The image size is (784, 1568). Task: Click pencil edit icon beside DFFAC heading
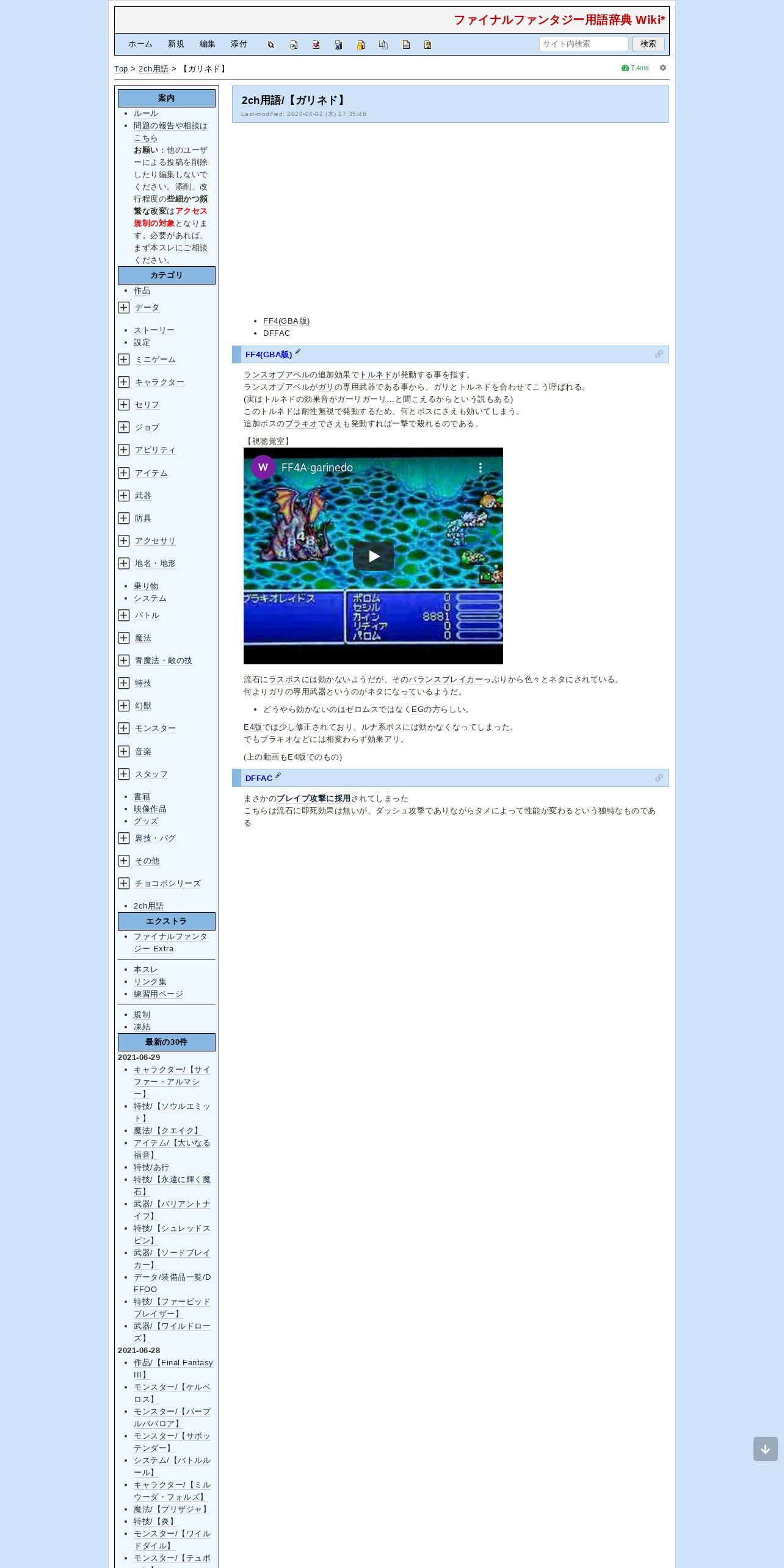(278, 775)
